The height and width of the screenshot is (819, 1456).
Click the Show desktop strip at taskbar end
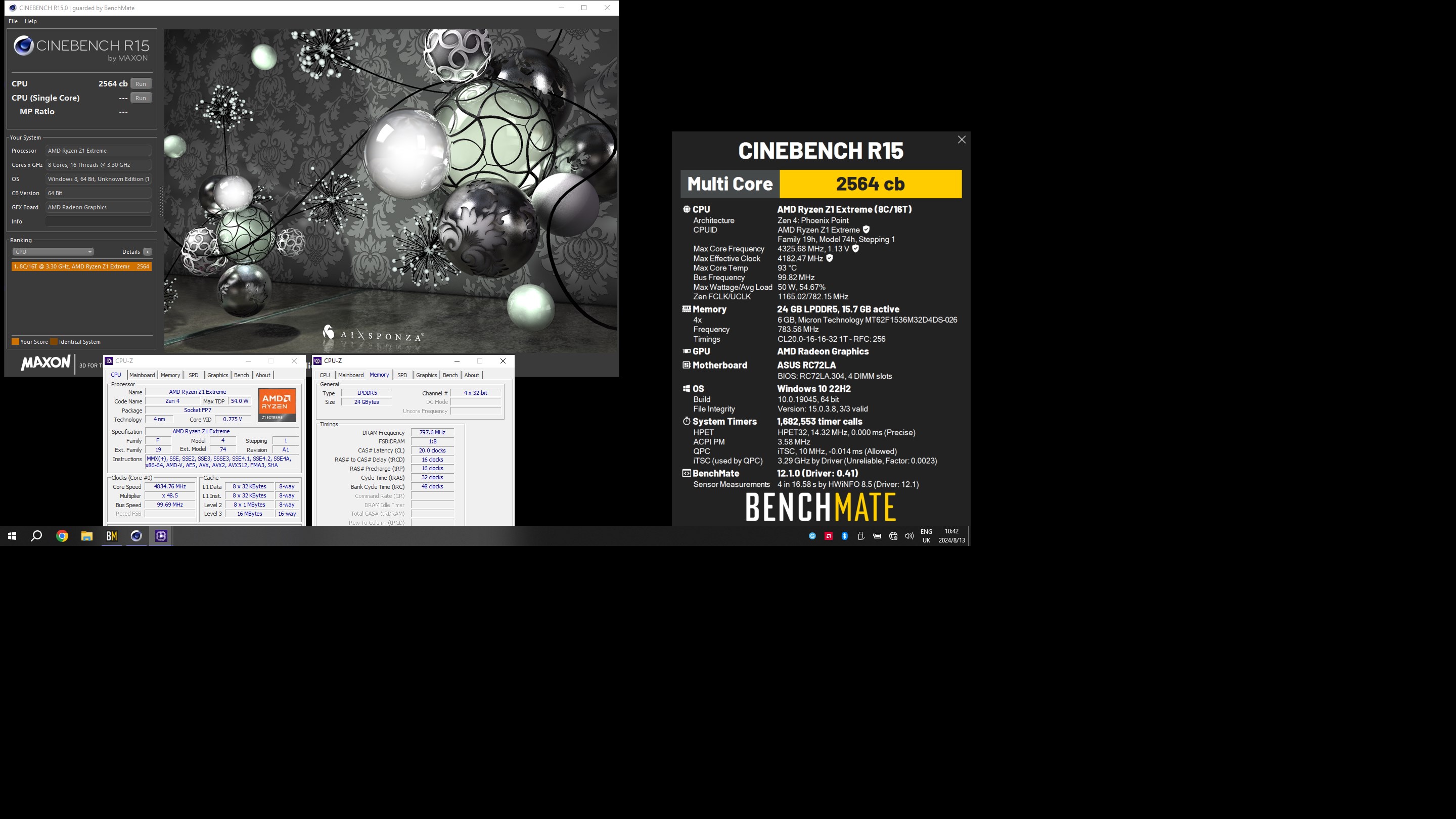click(x=969, y=536)
